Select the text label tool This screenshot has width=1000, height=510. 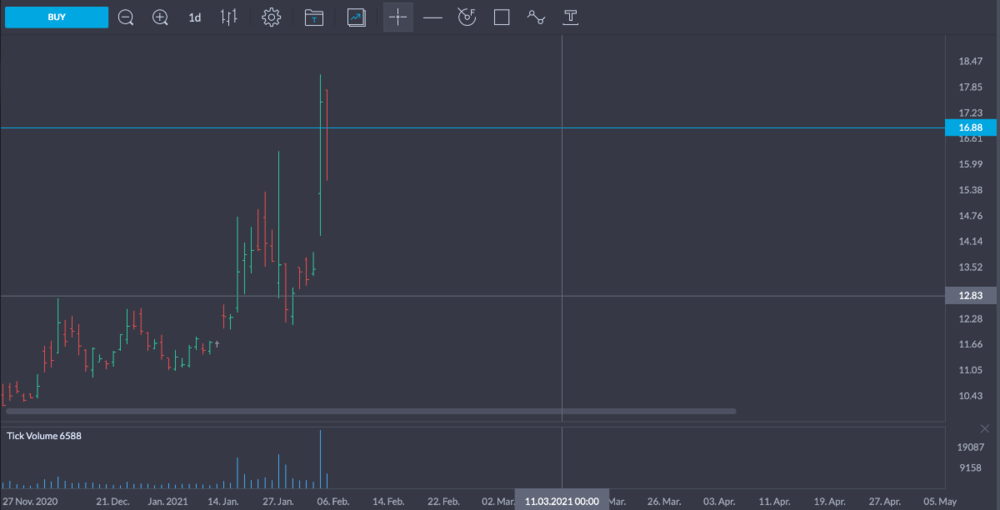[570, 18]
